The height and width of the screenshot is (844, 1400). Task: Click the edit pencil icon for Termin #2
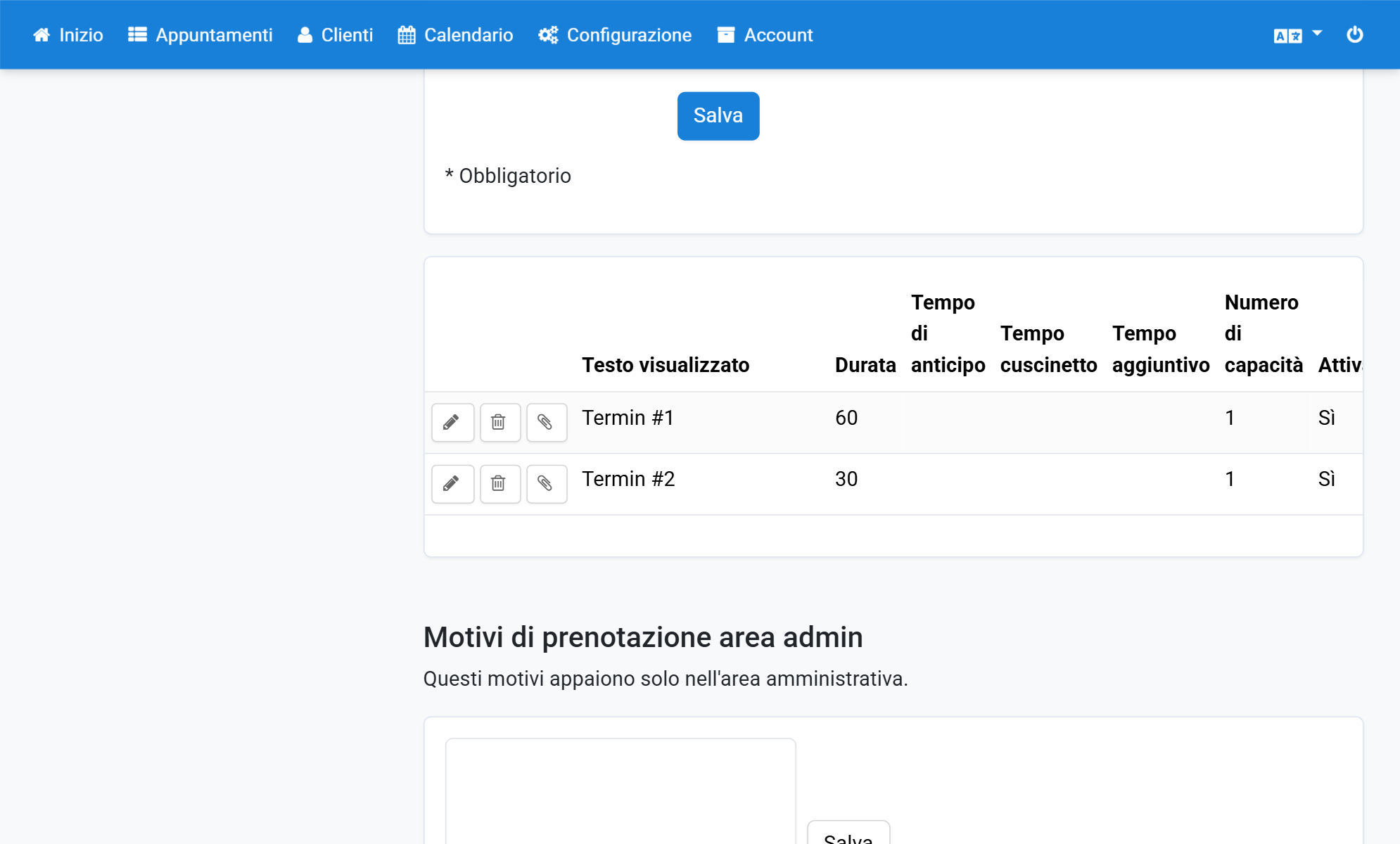[x=452, y=483]
